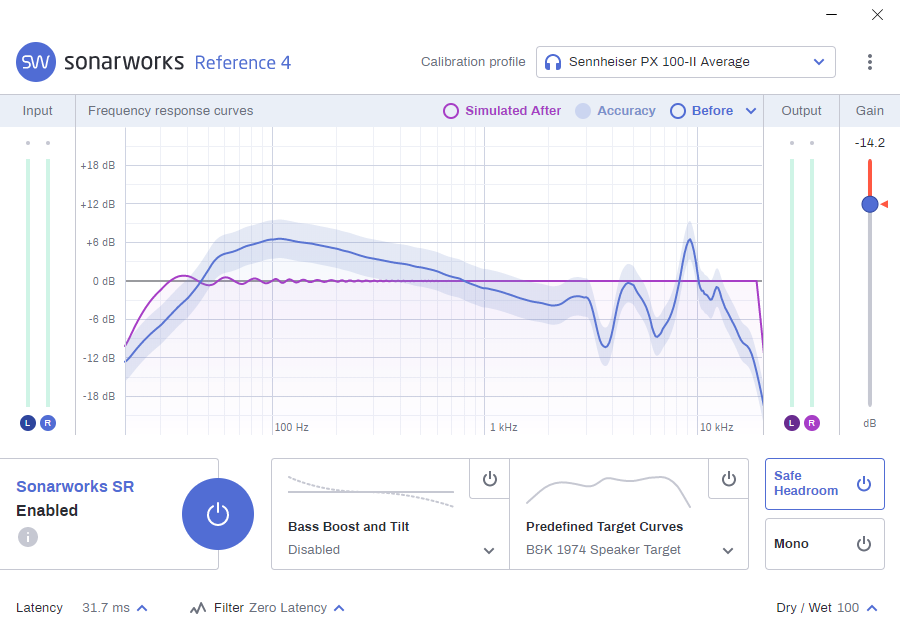Screen dimensions: 900x617
Task: Click the headphone icon in calibration profile
Action: [x=553, y=62]
